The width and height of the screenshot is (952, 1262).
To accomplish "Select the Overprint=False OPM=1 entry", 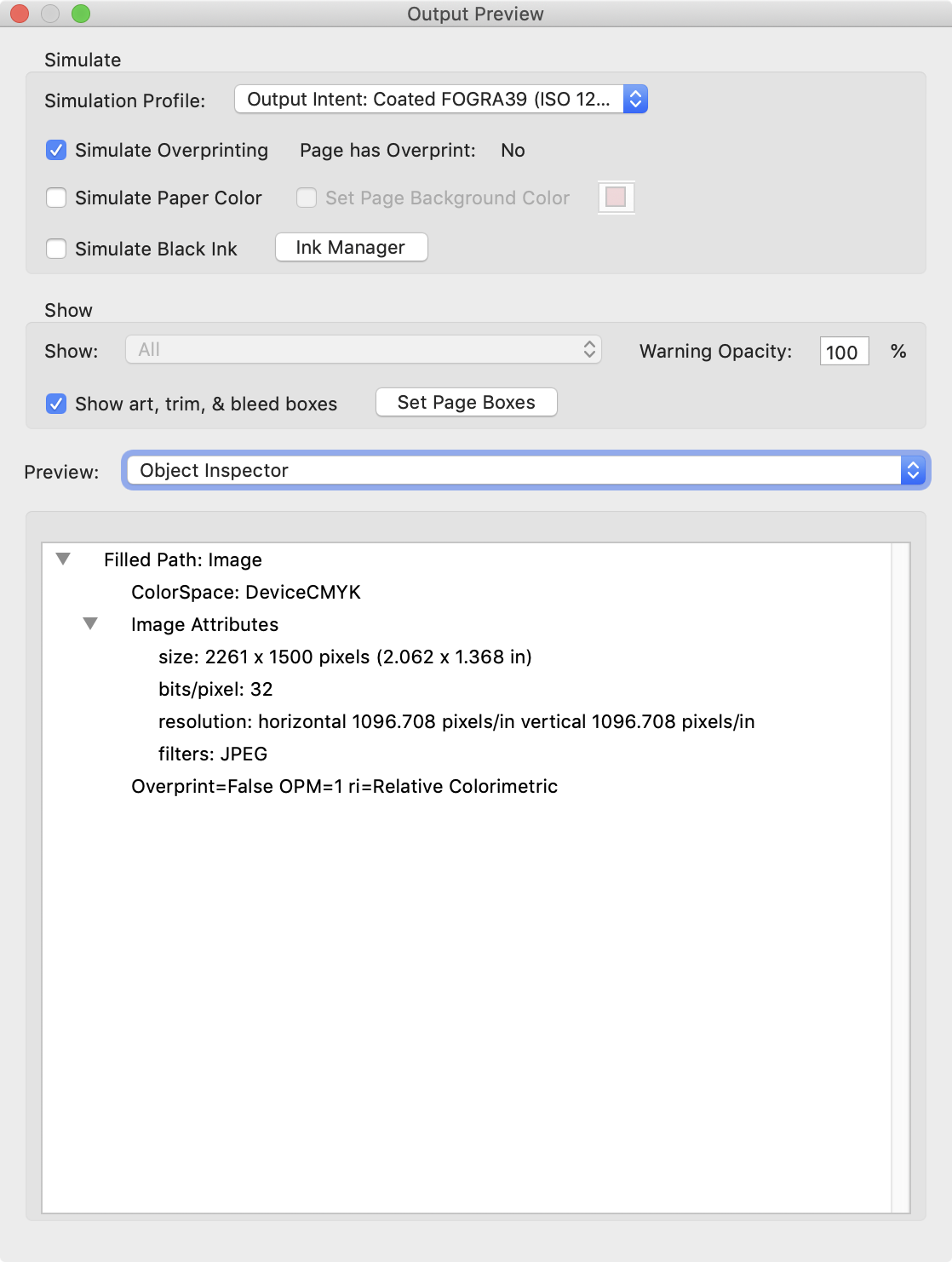I will 345,786.
